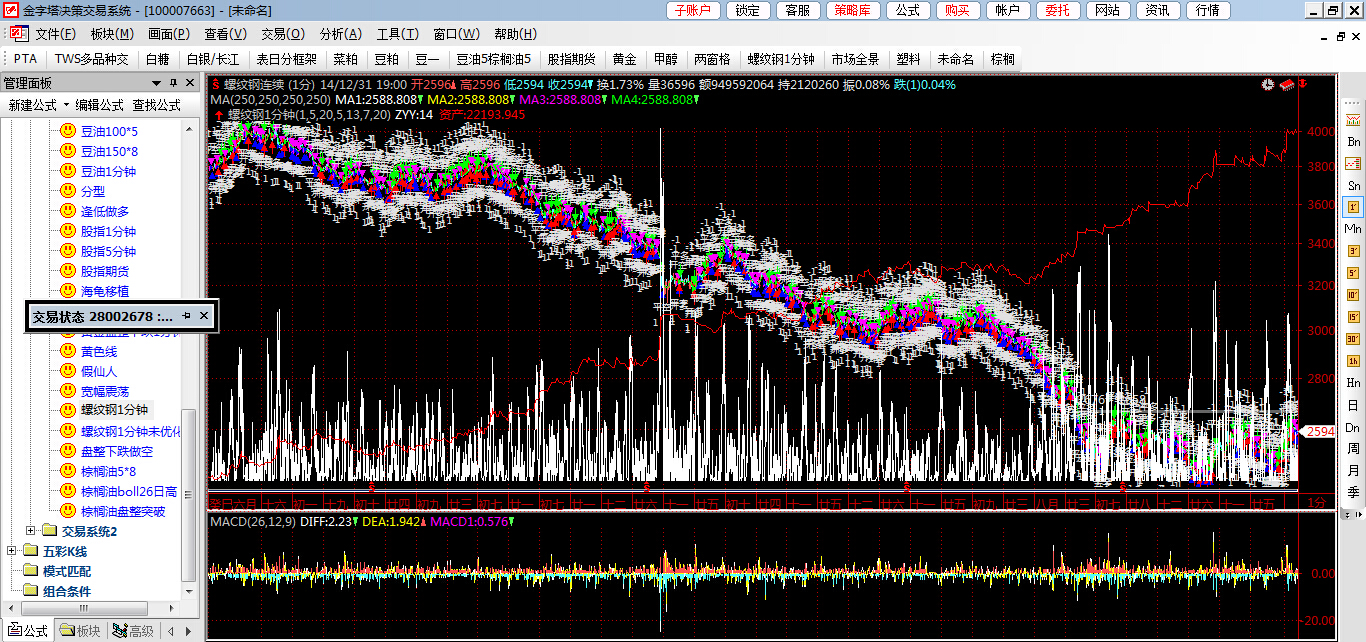Pin the 管理面板 panel

tap(173, 83)
